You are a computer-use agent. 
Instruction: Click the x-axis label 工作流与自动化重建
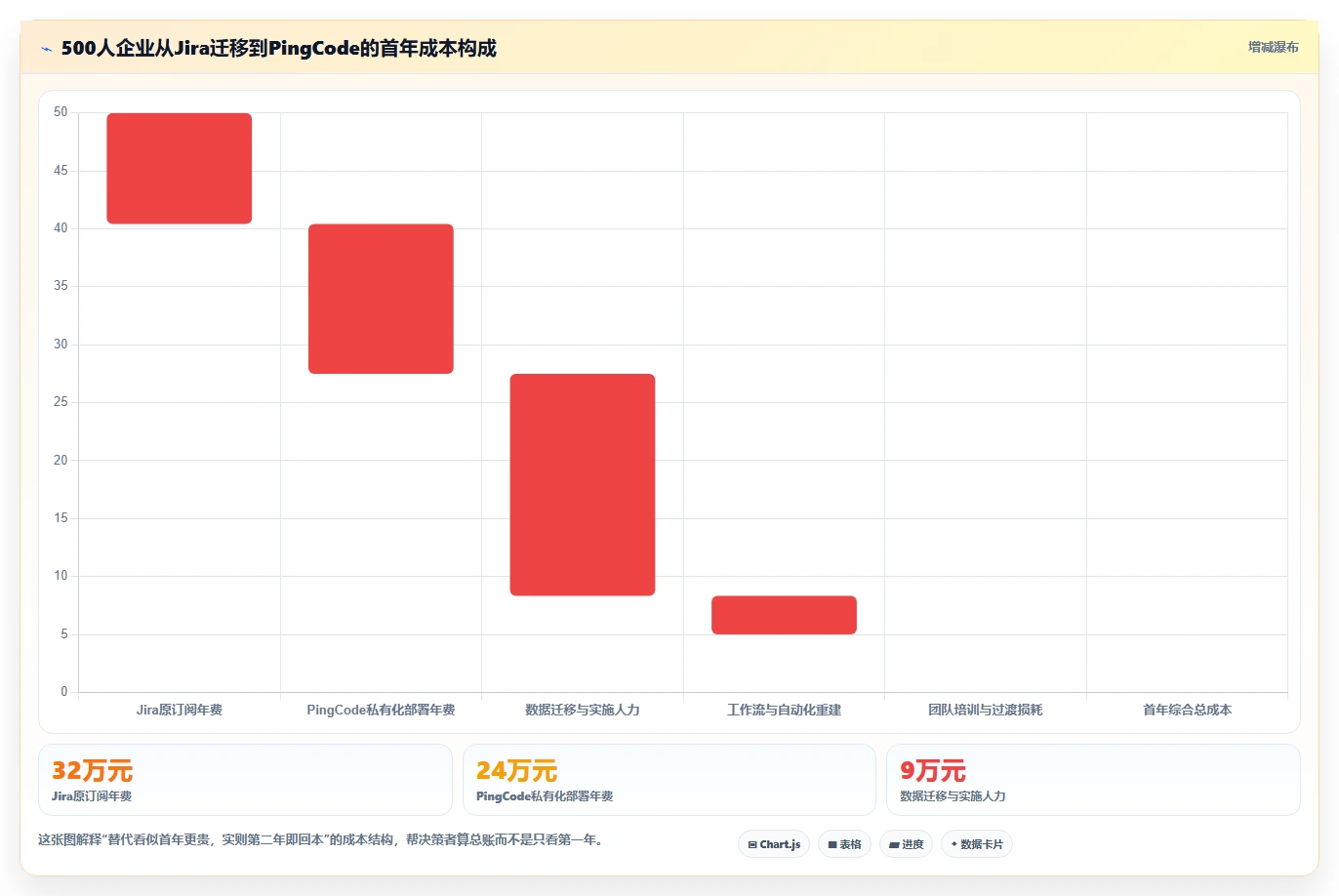point(784,710)
